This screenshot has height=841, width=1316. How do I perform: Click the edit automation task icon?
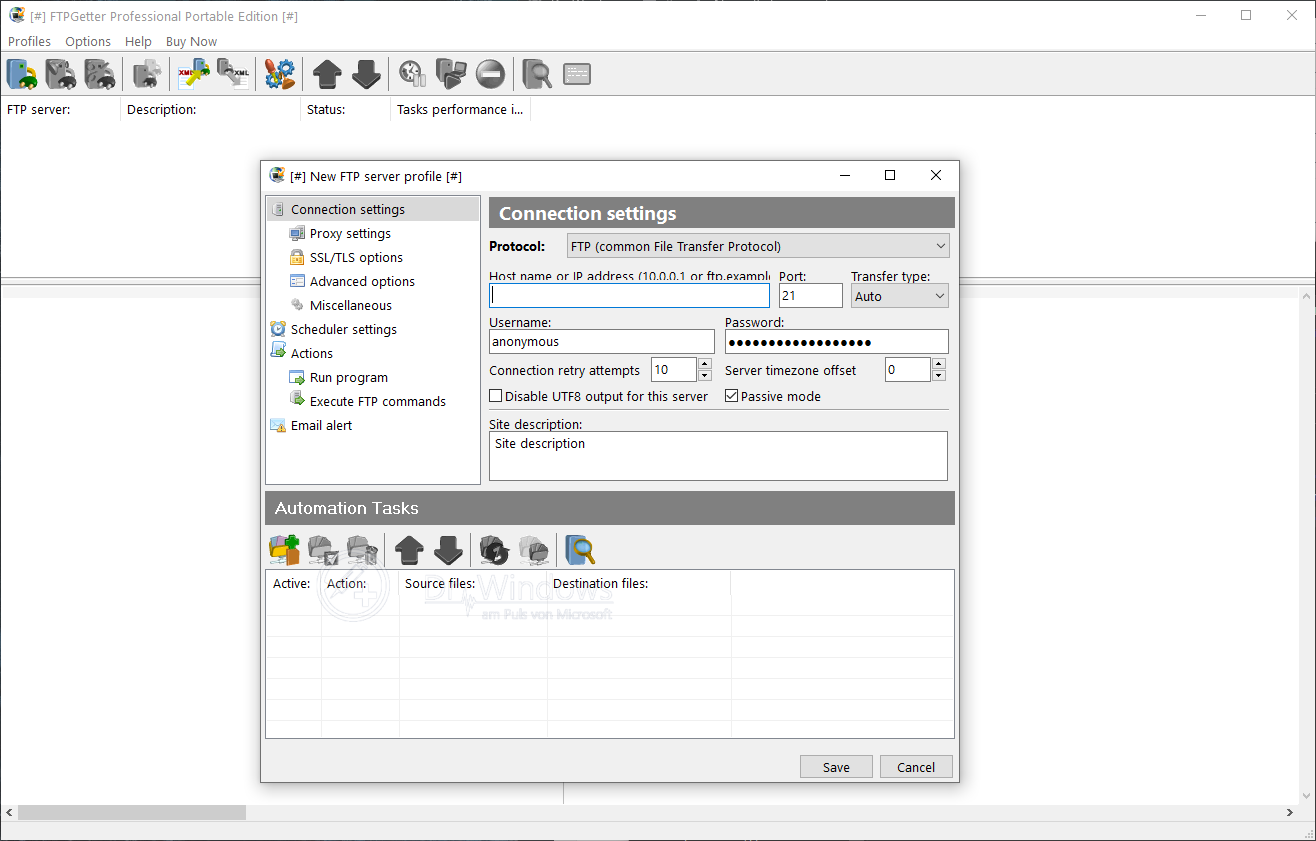coord(324,549)
